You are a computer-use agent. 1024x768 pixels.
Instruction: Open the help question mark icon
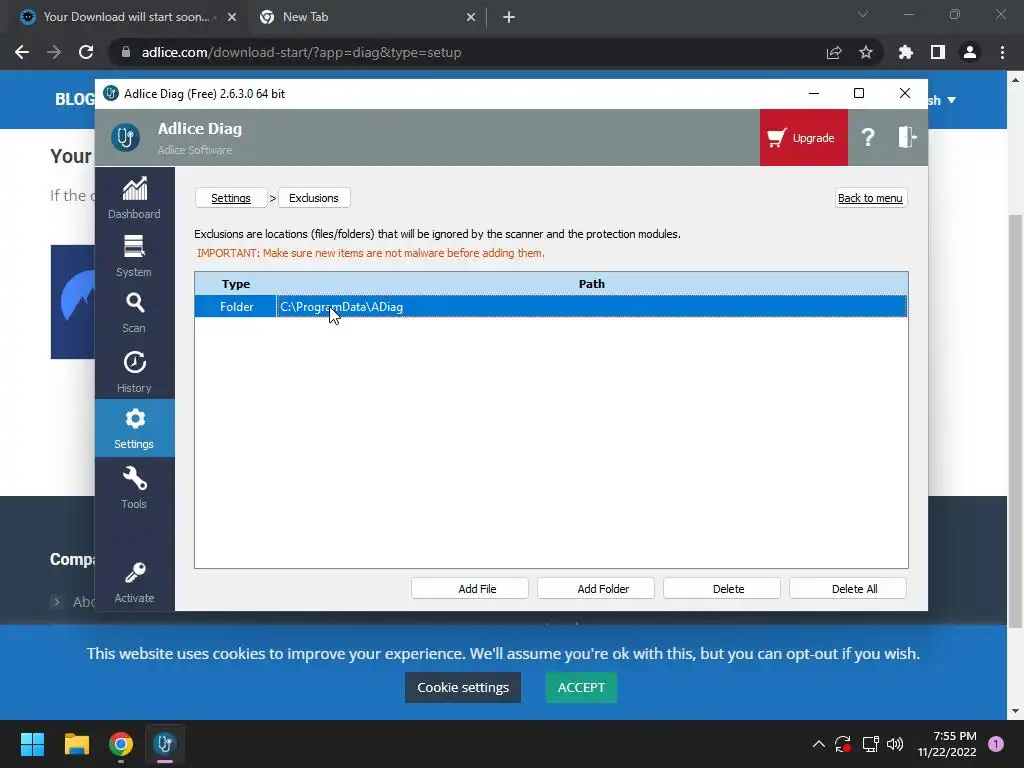tap(867, 138)
